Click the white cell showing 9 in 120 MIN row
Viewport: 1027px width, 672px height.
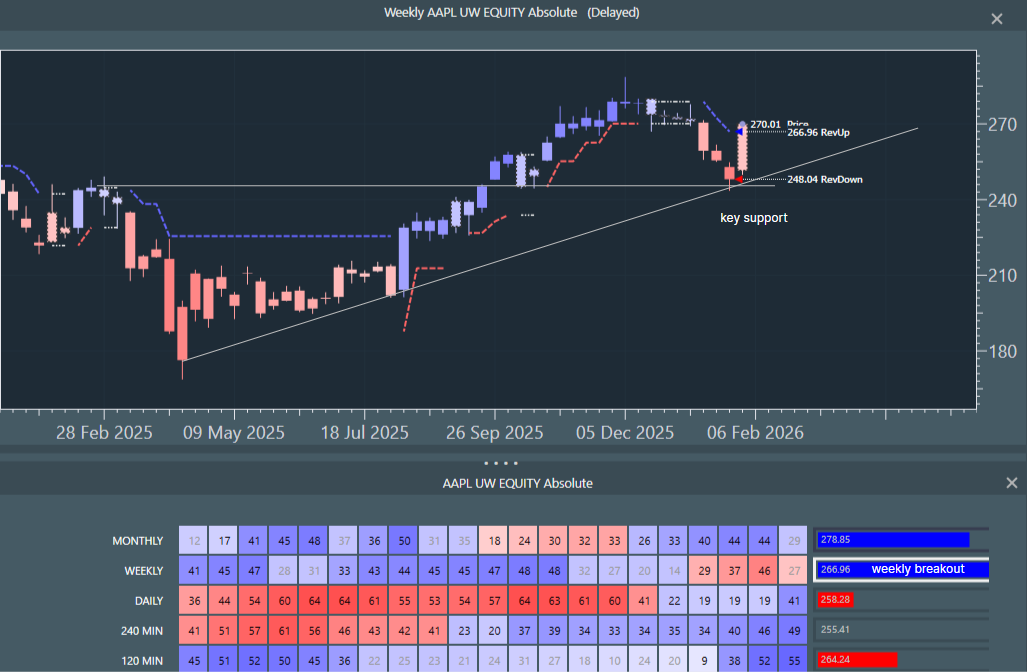(704, 660)
